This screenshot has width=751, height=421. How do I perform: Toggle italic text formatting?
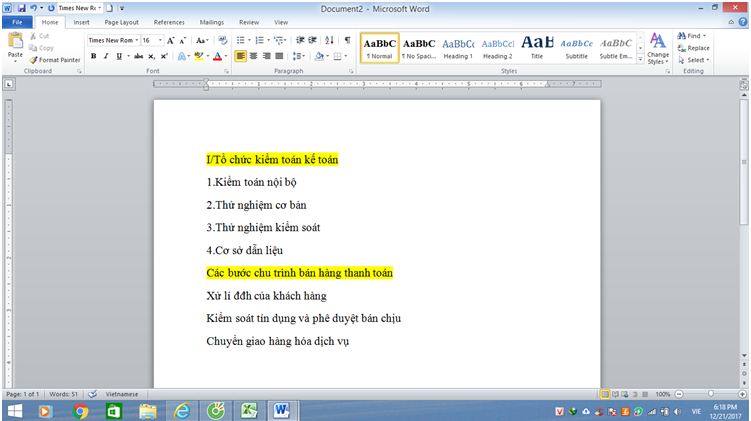coord(106,56)
